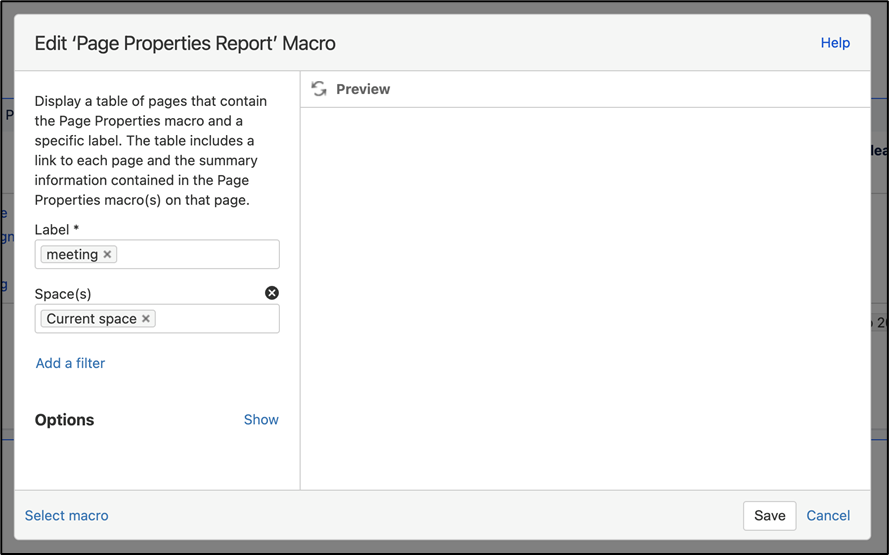889x555 pixels.
Task: Remove the 'Current space' tag
Action: (x=146, y=319)
